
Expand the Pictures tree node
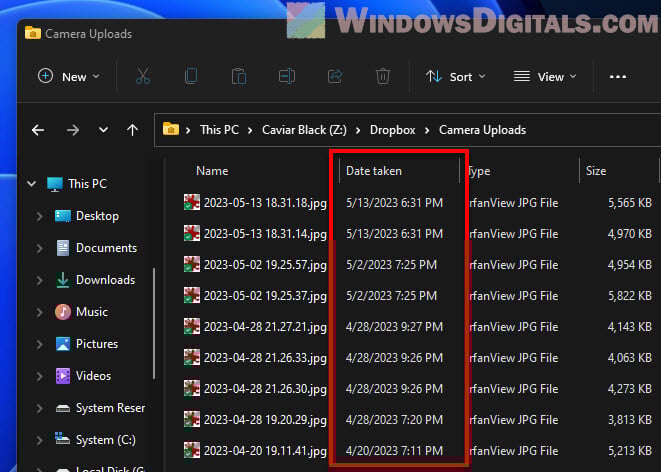(39, 344)
